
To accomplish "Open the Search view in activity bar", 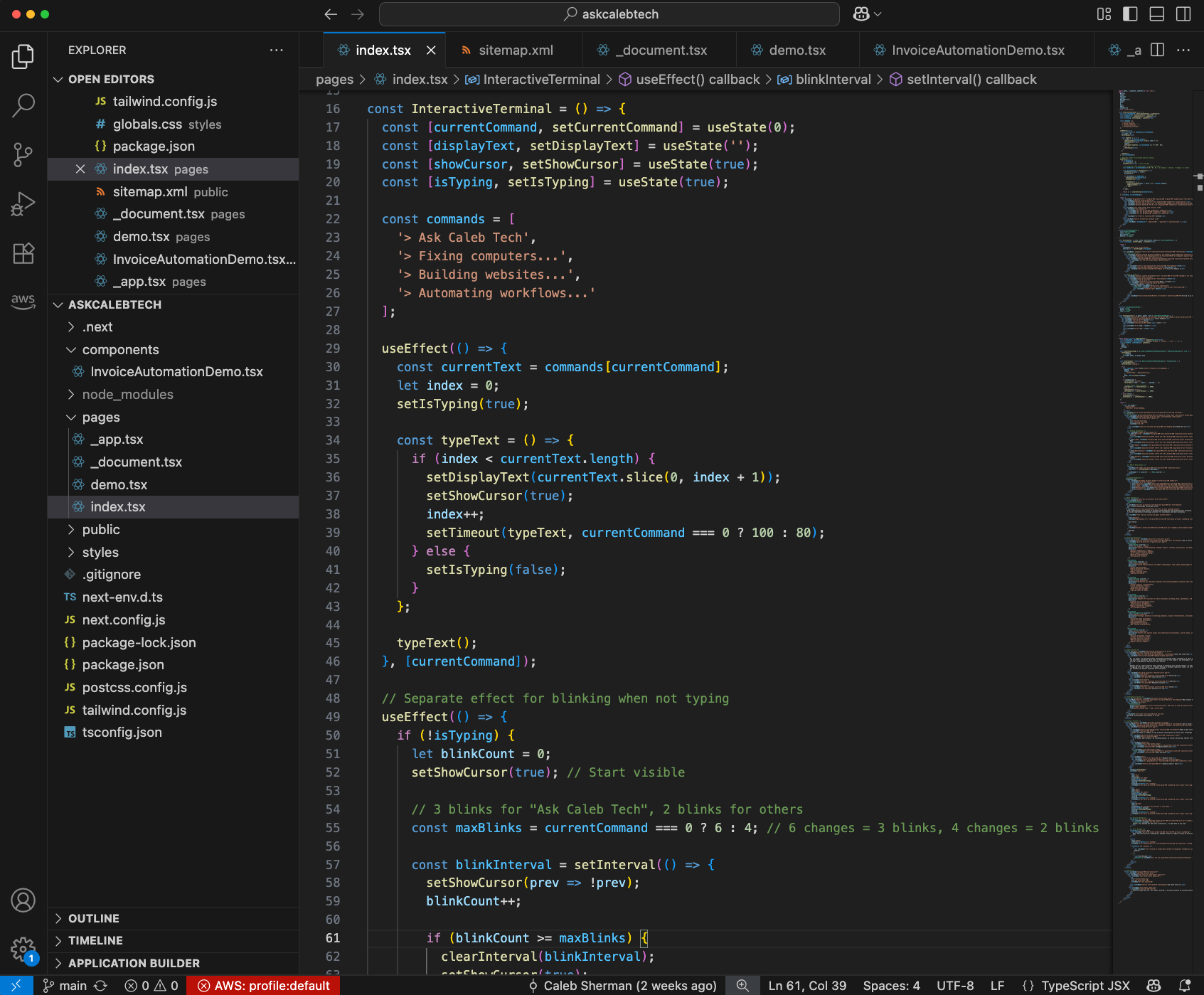I will (x=23, y=104).
